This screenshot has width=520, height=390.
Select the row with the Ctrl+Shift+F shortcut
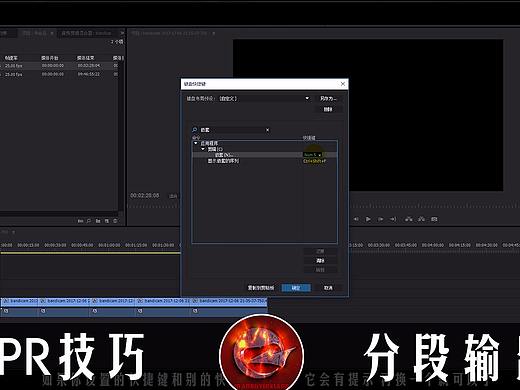tap(265, 161)
